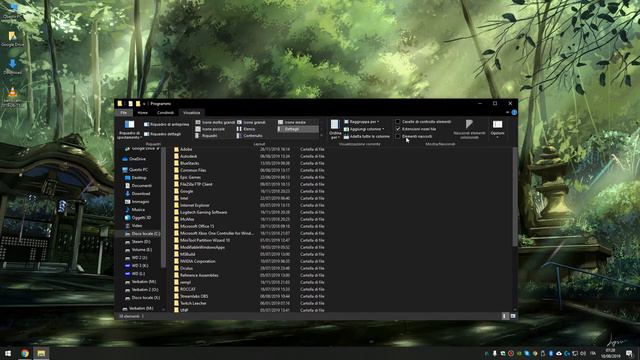Toggle Riquadro dettagli details pane

click(x=162, y=134)
